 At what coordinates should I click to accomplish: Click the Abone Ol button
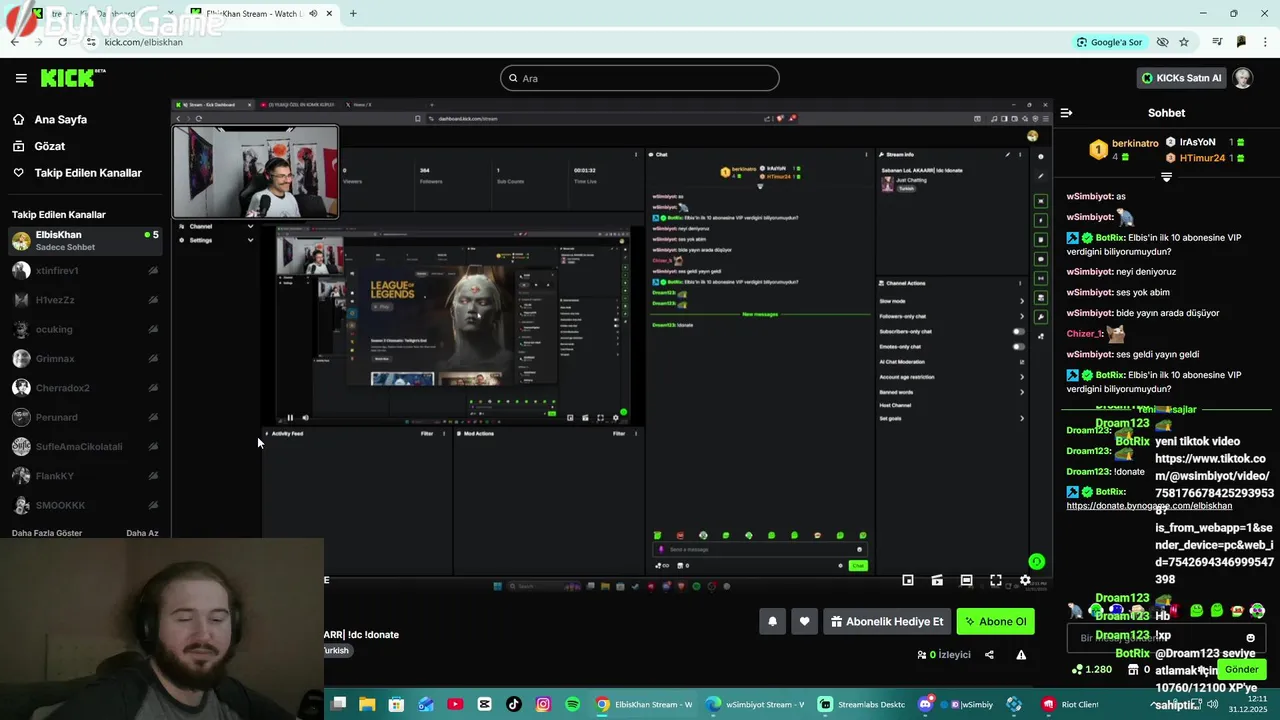click(x=995, y=621)
